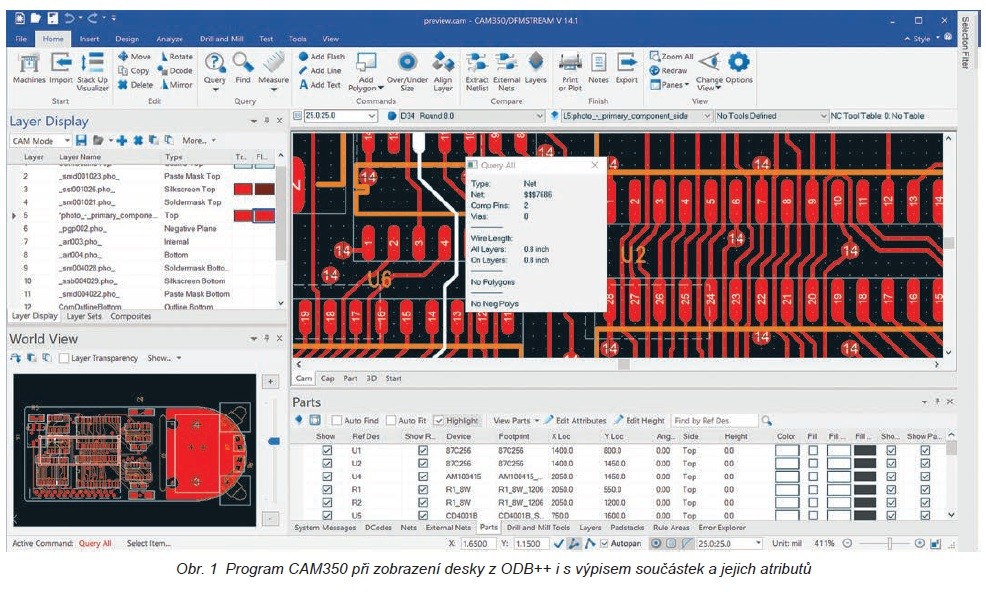Toggle the Auto Find checkbox
This screenshot has width=986, height=592.
point(336,420)
